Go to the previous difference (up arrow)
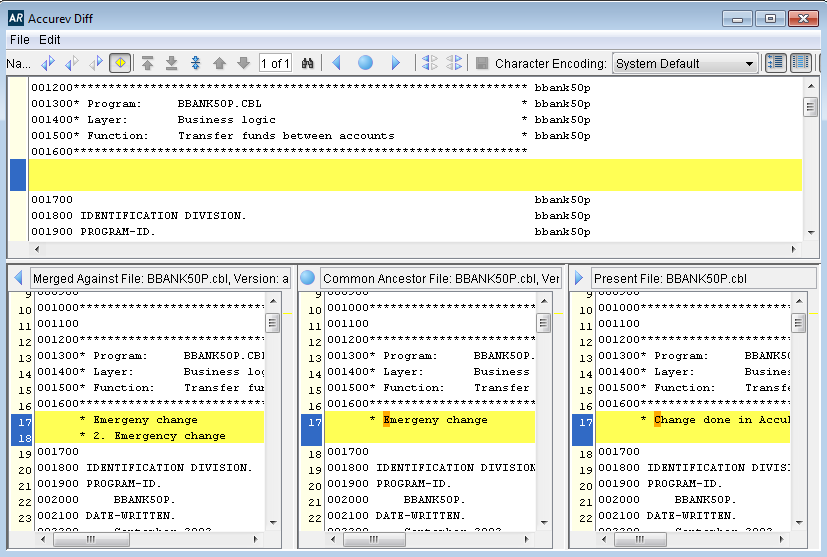The height and width of the screenshot is (557, 827). [219, 63]
